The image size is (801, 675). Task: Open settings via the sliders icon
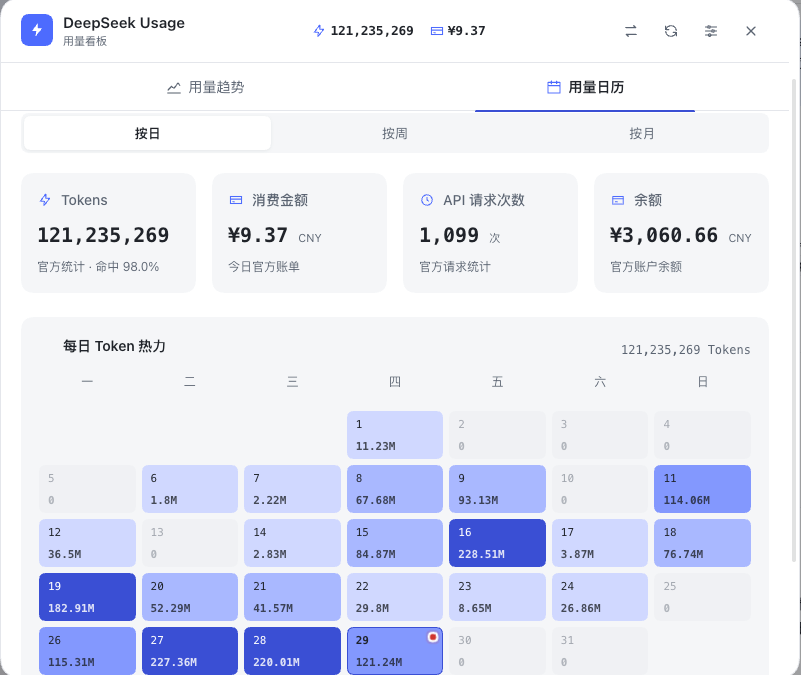[711, 31]
